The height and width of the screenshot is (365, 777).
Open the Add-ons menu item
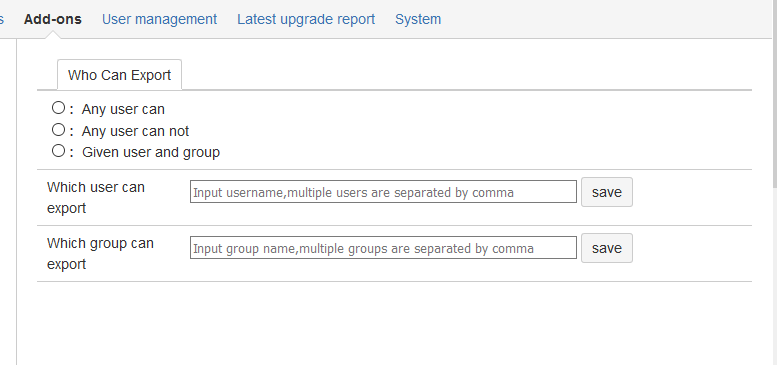pyautogui.click(x=53, y=19)
